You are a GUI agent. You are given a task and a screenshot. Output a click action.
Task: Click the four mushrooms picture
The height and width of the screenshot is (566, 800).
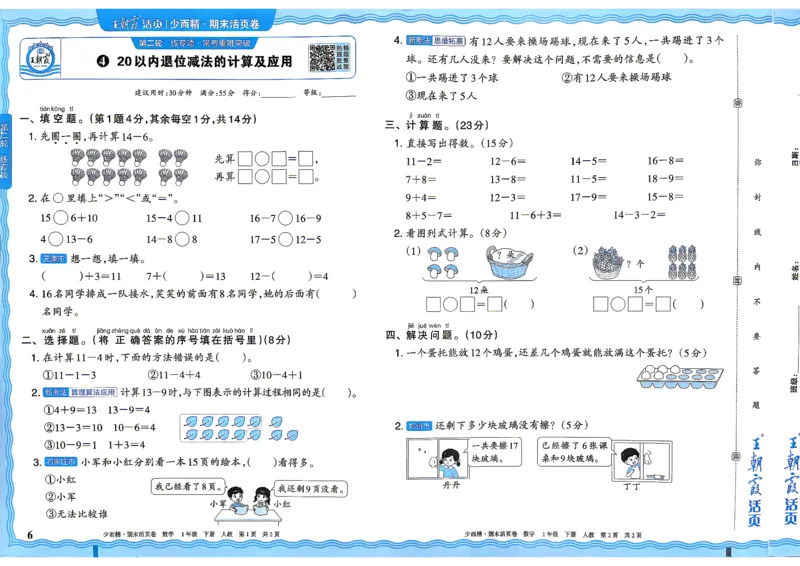coord(442,262)
